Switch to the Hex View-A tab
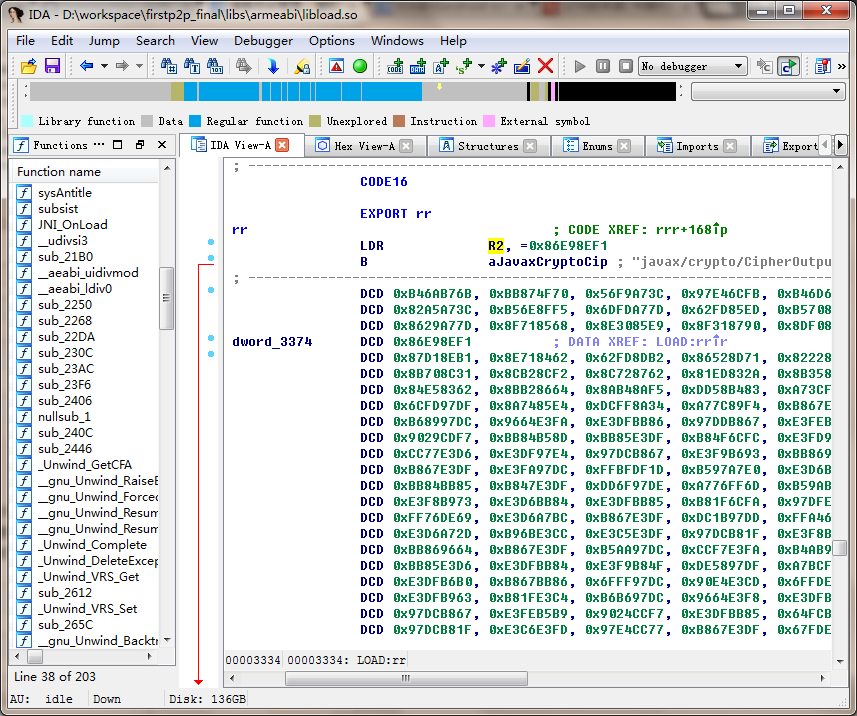857x716 pixels. pyautogui.click(x=363, y=146)
